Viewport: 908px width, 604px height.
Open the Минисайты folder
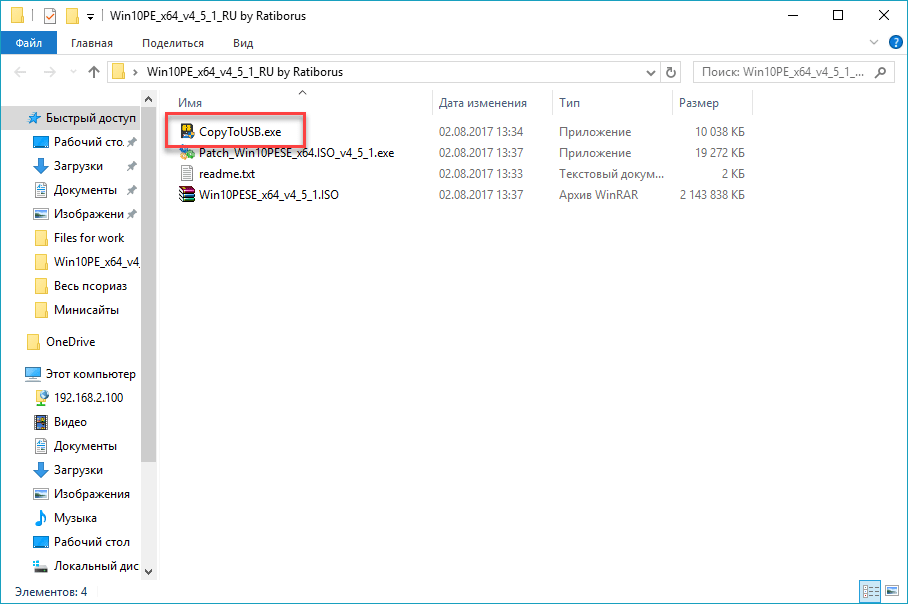coord(76,310)
